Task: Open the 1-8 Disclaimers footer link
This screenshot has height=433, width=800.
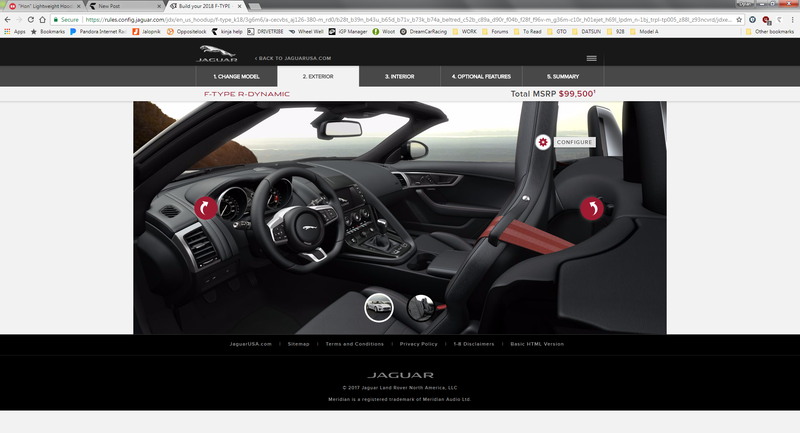Action: click(473, 344)
